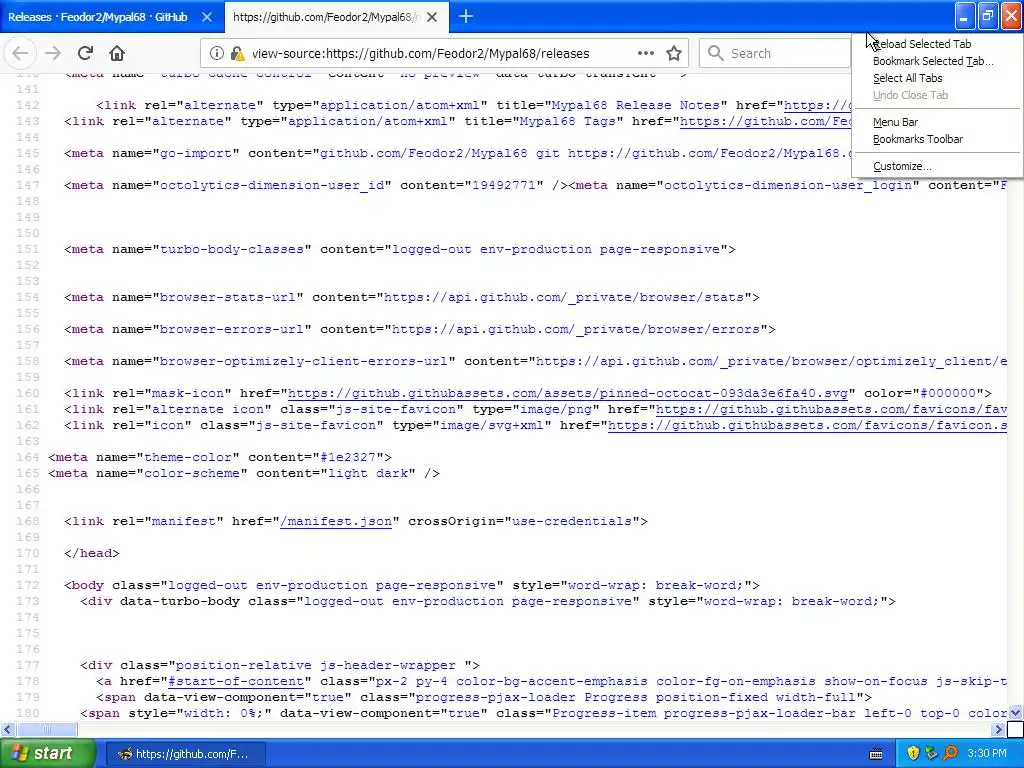This screenshot has height=768, width=1024.
Task: Click "position-relative js-header-wrapper" class text
Action: click(316, 665)
